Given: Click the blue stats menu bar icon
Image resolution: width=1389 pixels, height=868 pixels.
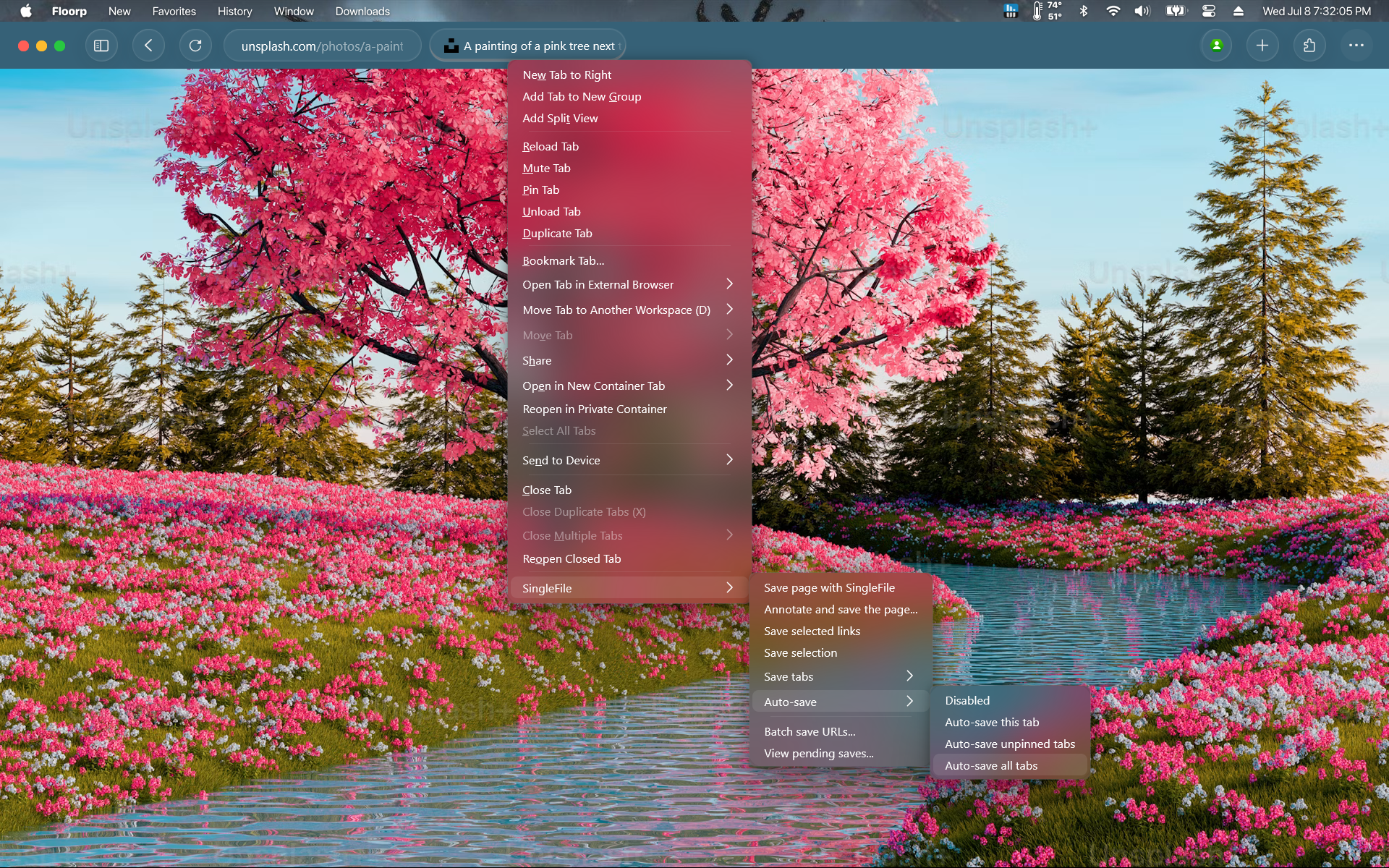Looking at the screenshot, I should tap(1011, 11).
